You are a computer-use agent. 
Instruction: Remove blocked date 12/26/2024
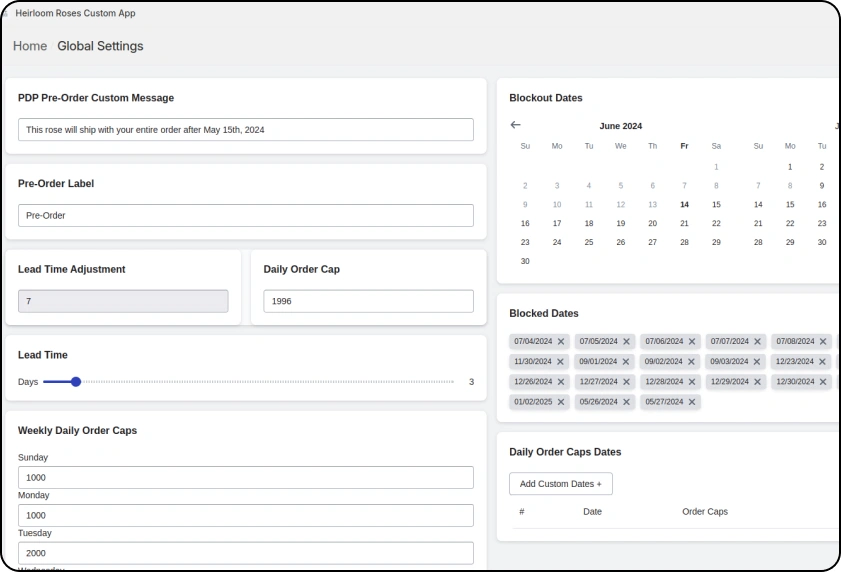click(561, 382)
